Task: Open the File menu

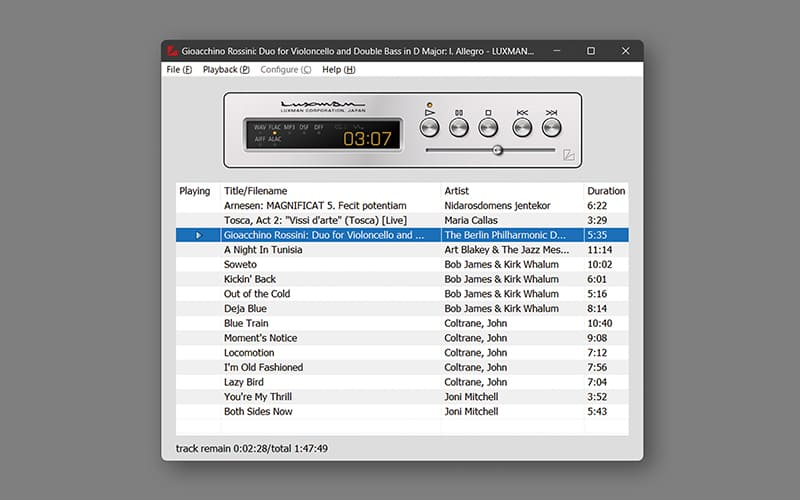Action: coord(179,69)
